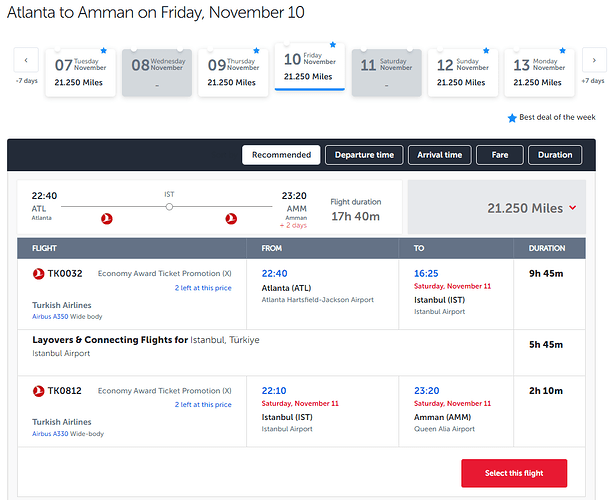Sort results by Recommended
This screenshot has height=500, width=610.
click(281, 155)
